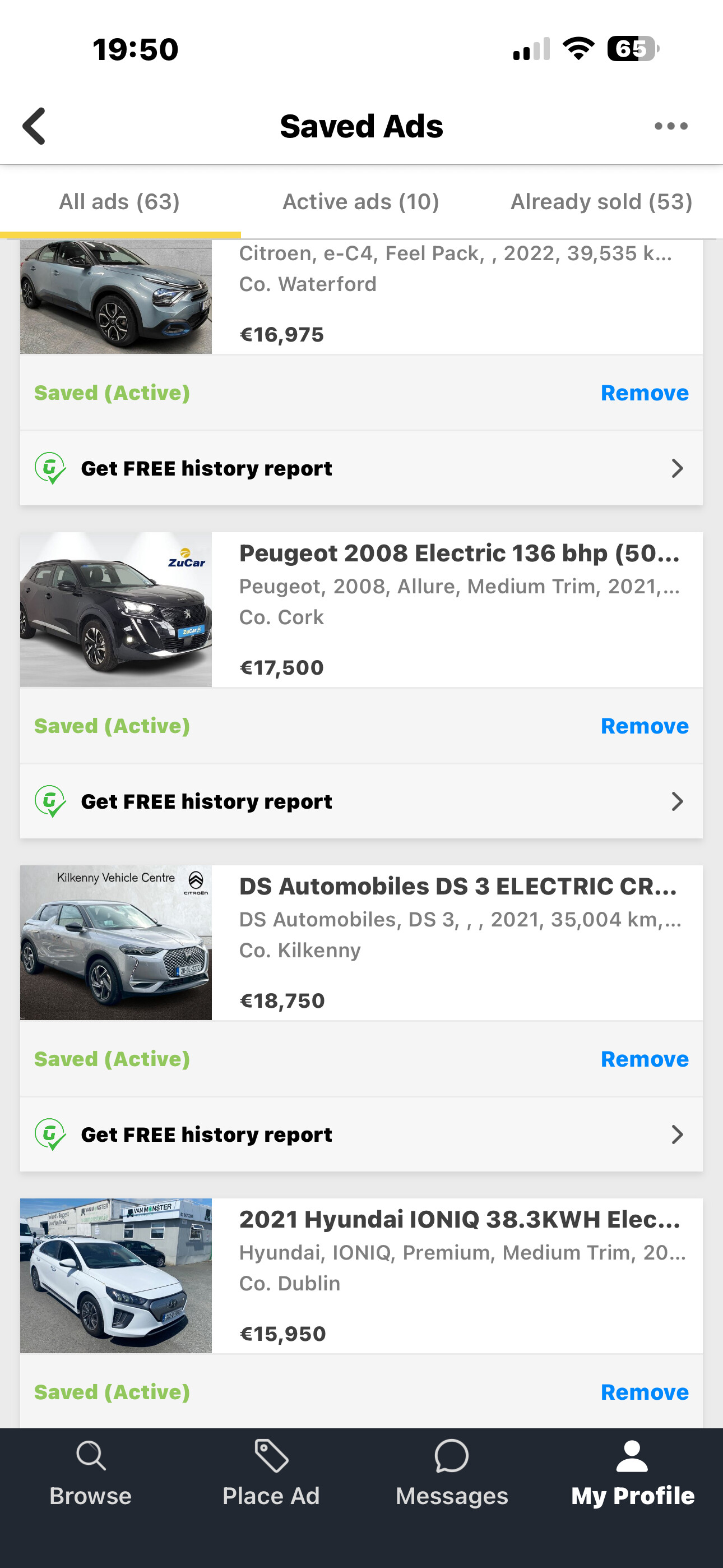Tap history report badge icon under Peugeot 2008
Screen dimensions: 723x1568
click(50, 801)
